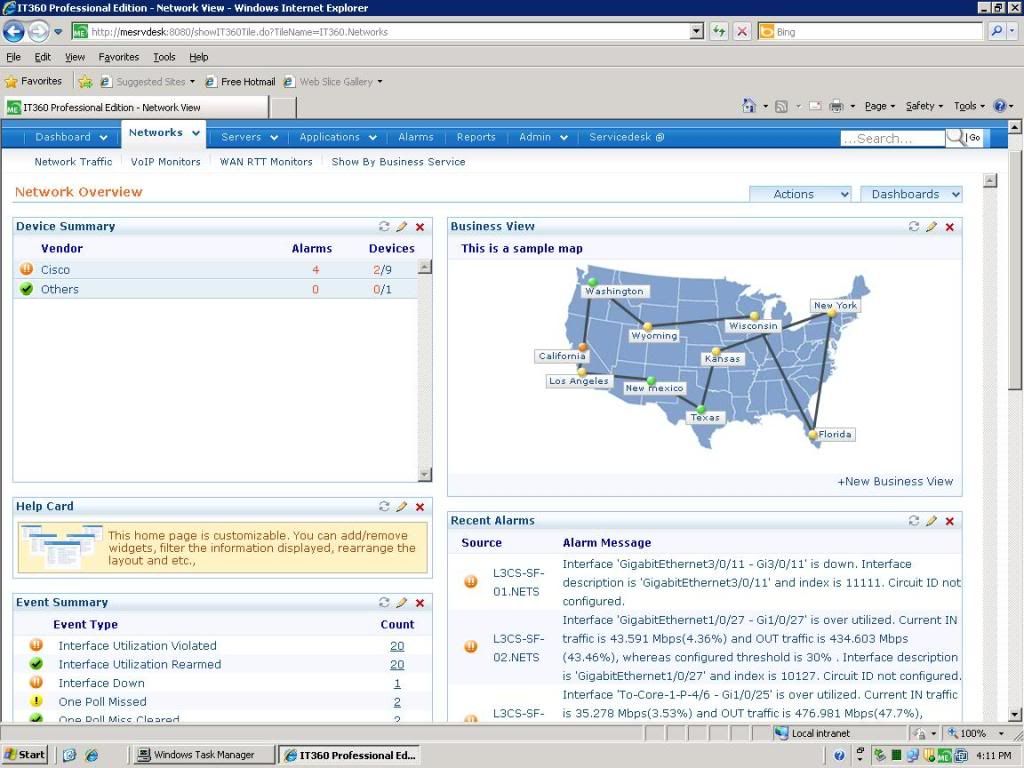Remove the Business View widget
Viewport: 1024px width, 768px height.
(x=950, y=227)
